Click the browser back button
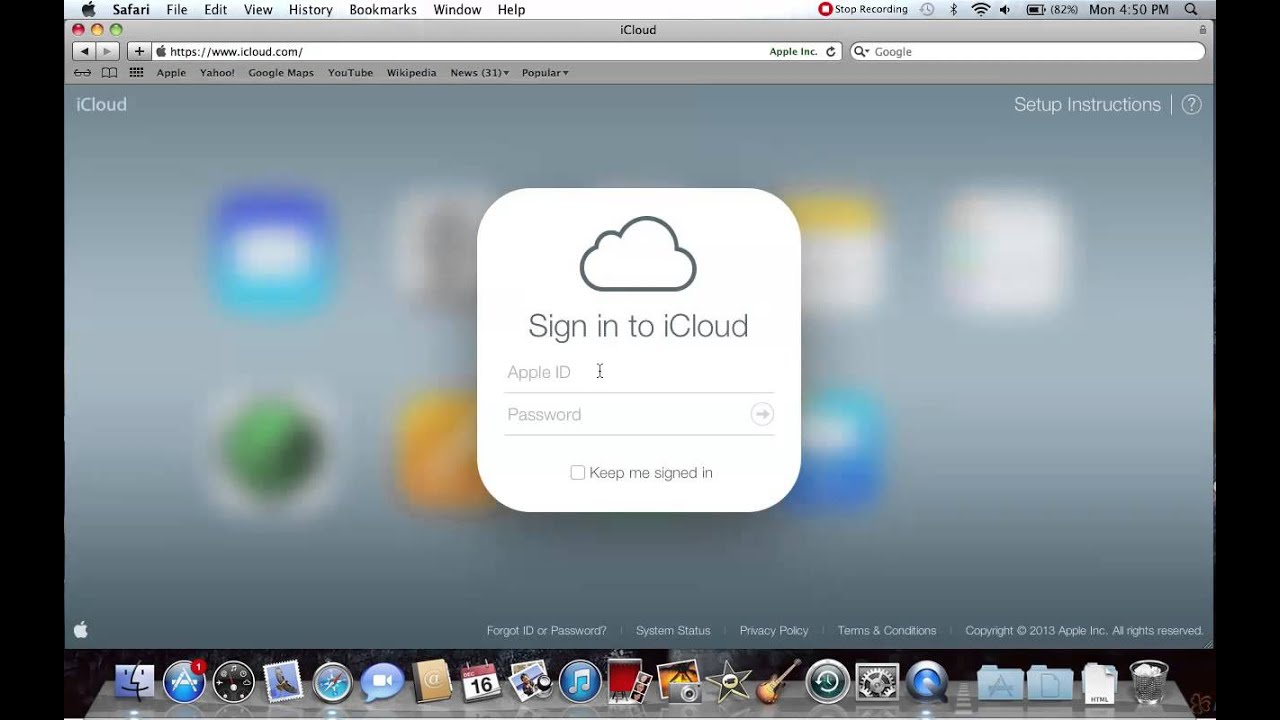The width and height of the screenshot is (1280, 720). pos(84,51)
